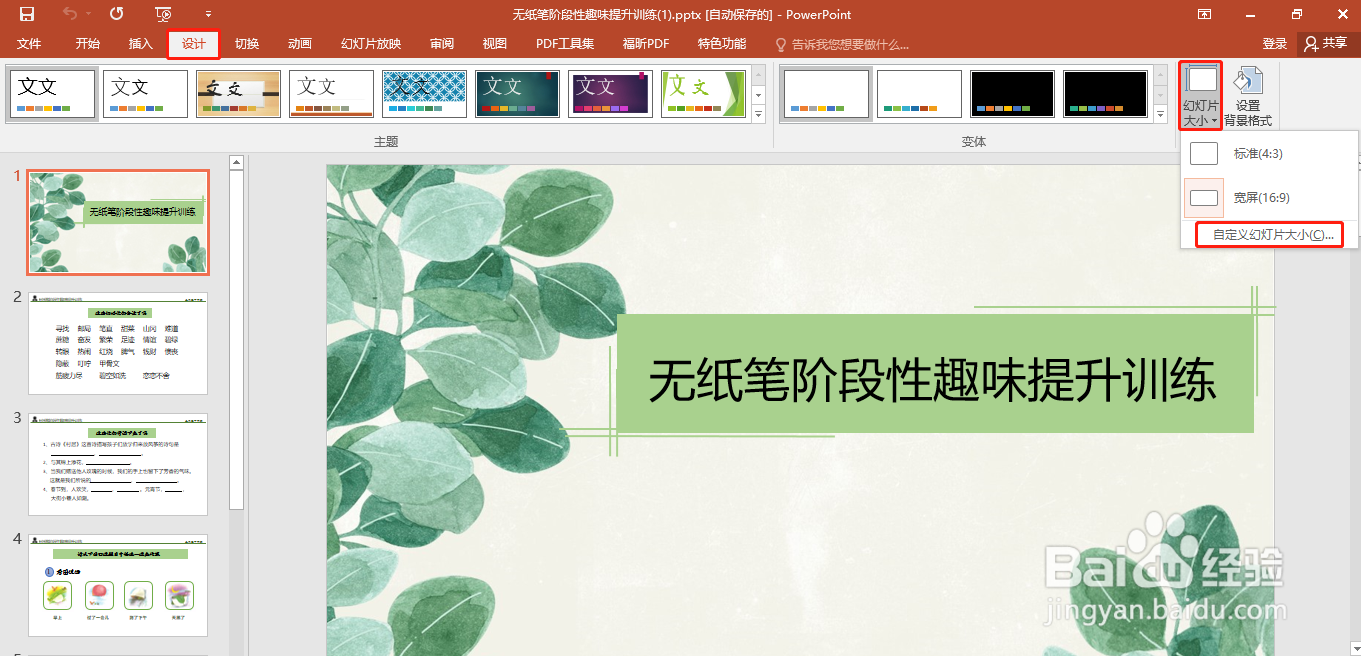Select the first white variant thumbnail
The width and height of the screenshot is (1361, 656).
coord(827,93)
